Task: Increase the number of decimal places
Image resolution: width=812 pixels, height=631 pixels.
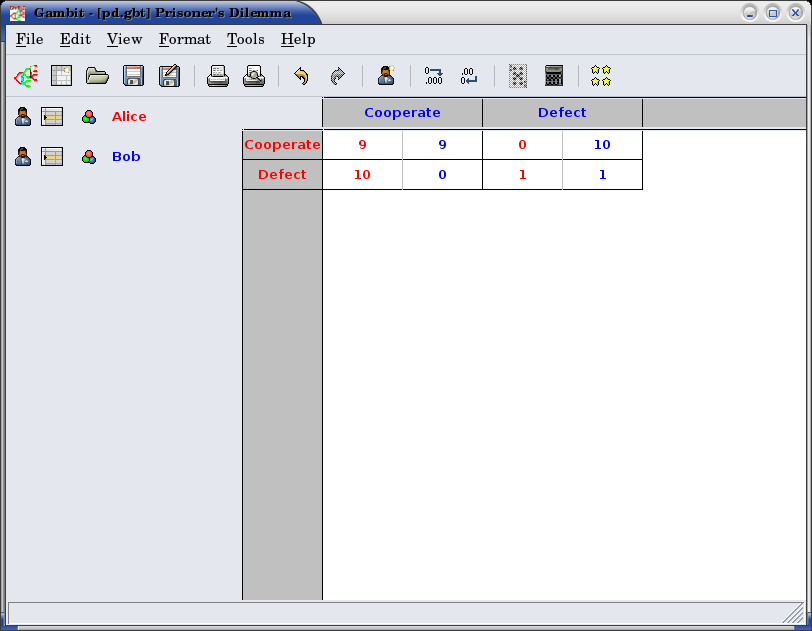Action: pyautogui.click(x=433, y=76)
